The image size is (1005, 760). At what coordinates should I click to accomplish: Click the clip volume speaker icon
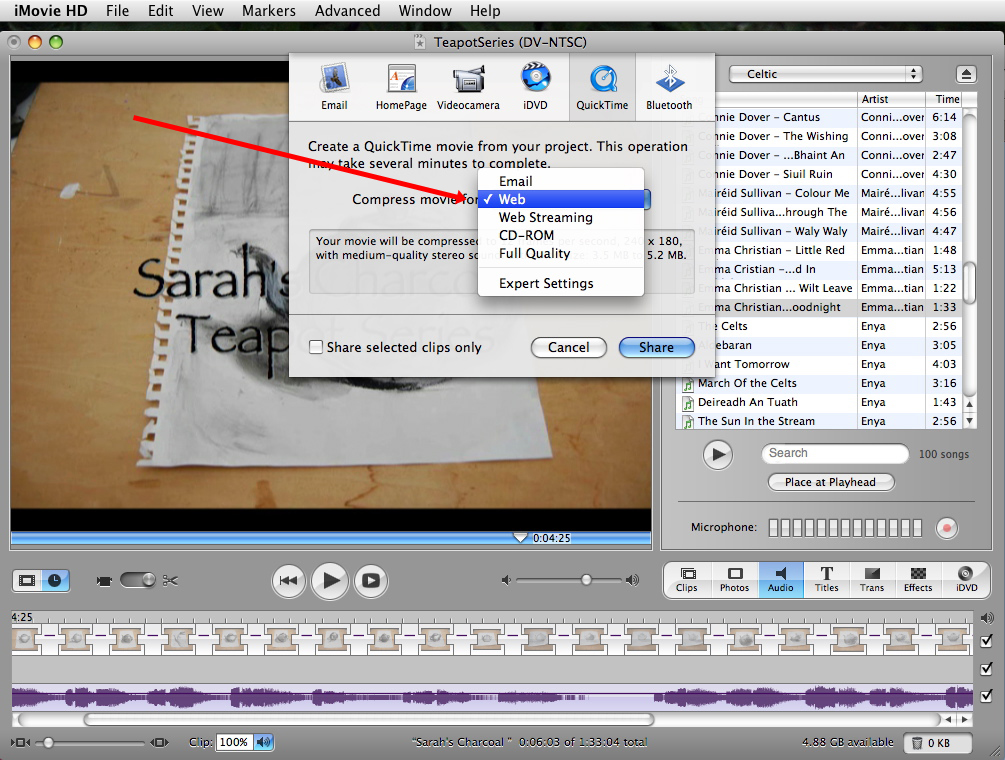coord(263,742)
